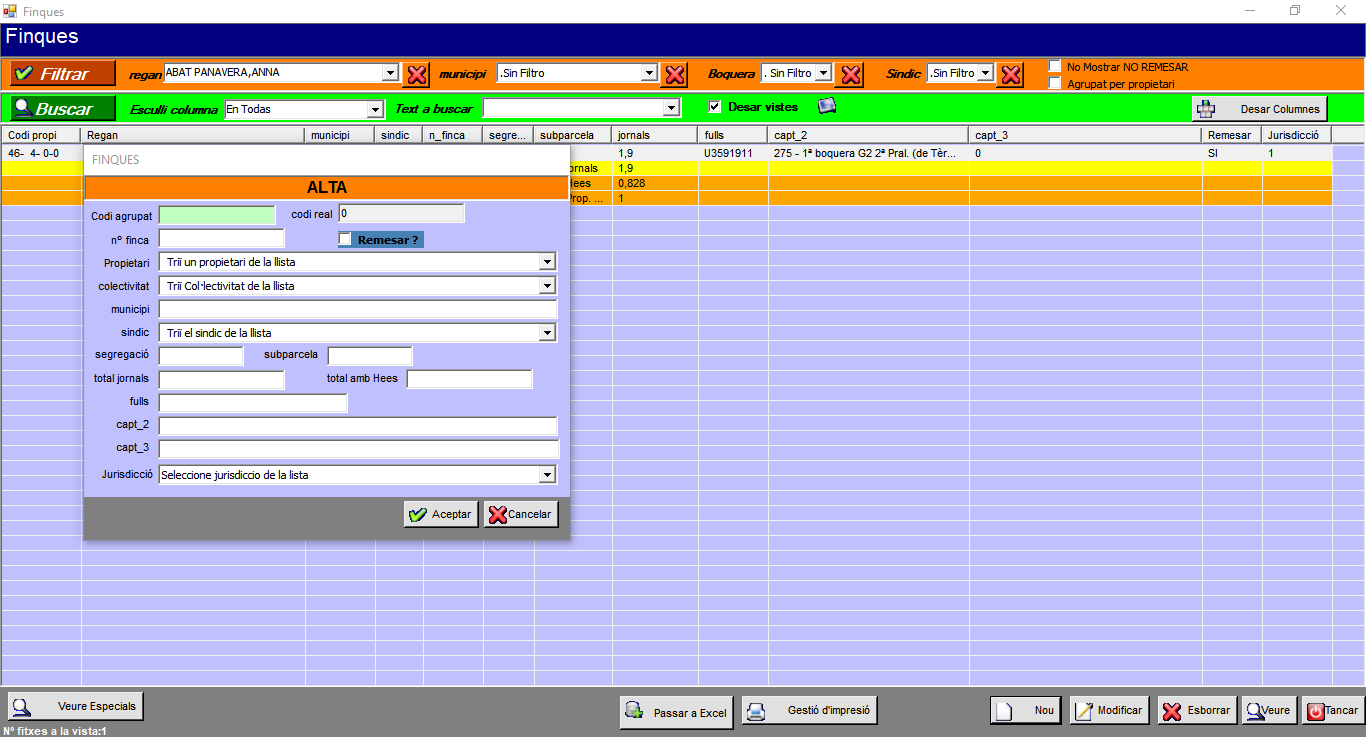Sort by the jornals column header
Image resolution: width=1366 pixels, height=737 pixels.
click(653, 135)
